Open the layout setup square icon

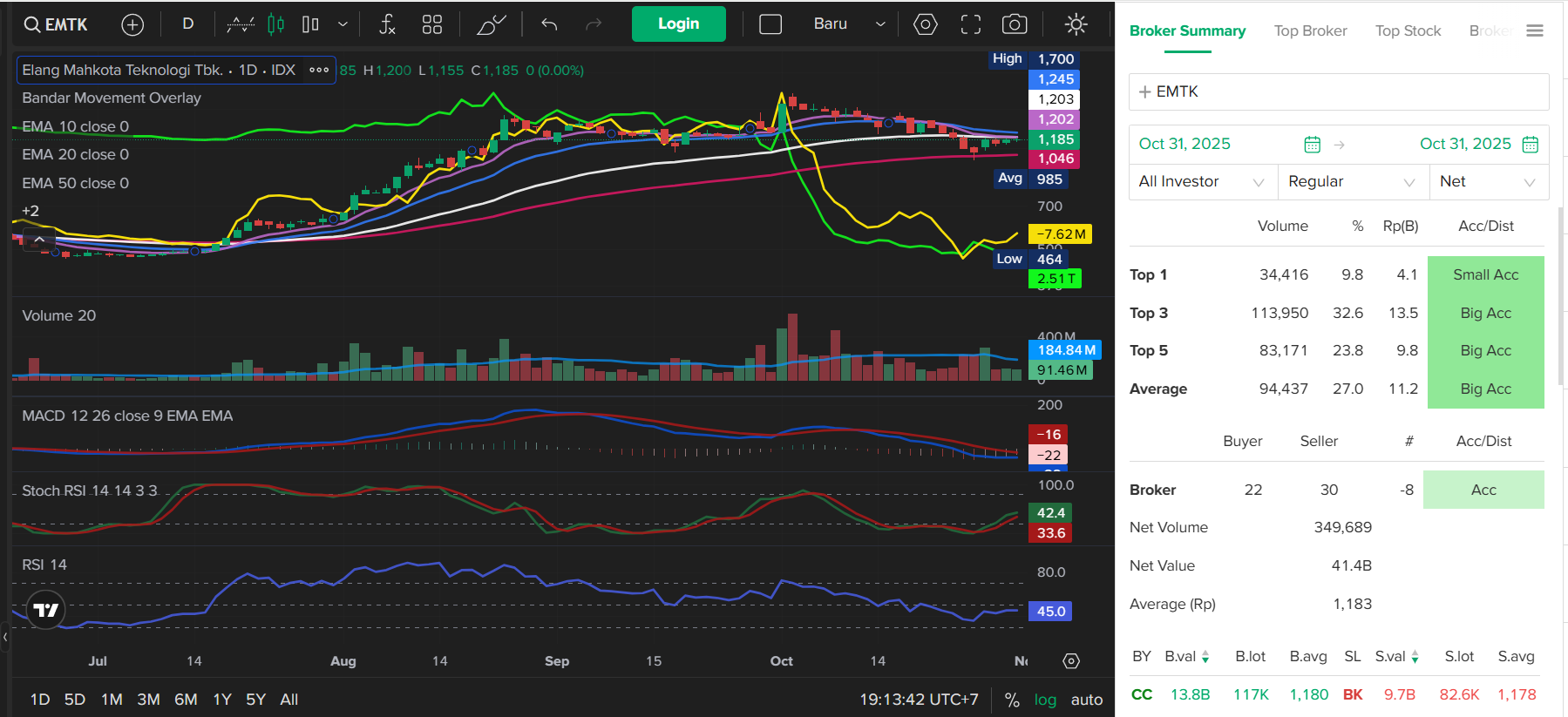point(770,24)
